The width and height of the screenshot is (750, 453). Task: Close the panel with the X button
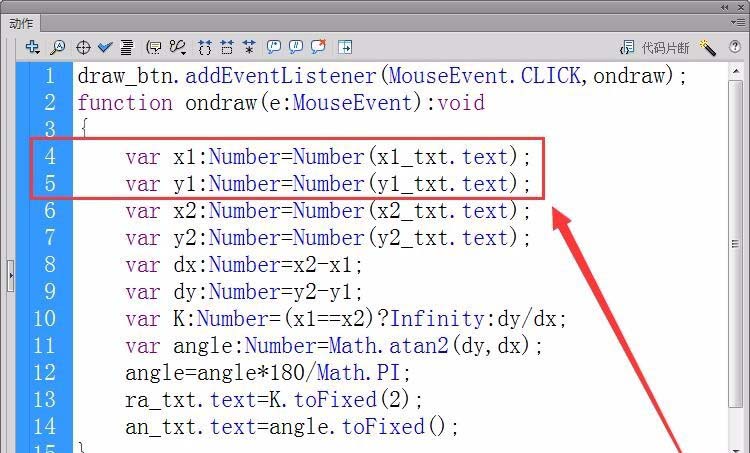pos(741,7)
